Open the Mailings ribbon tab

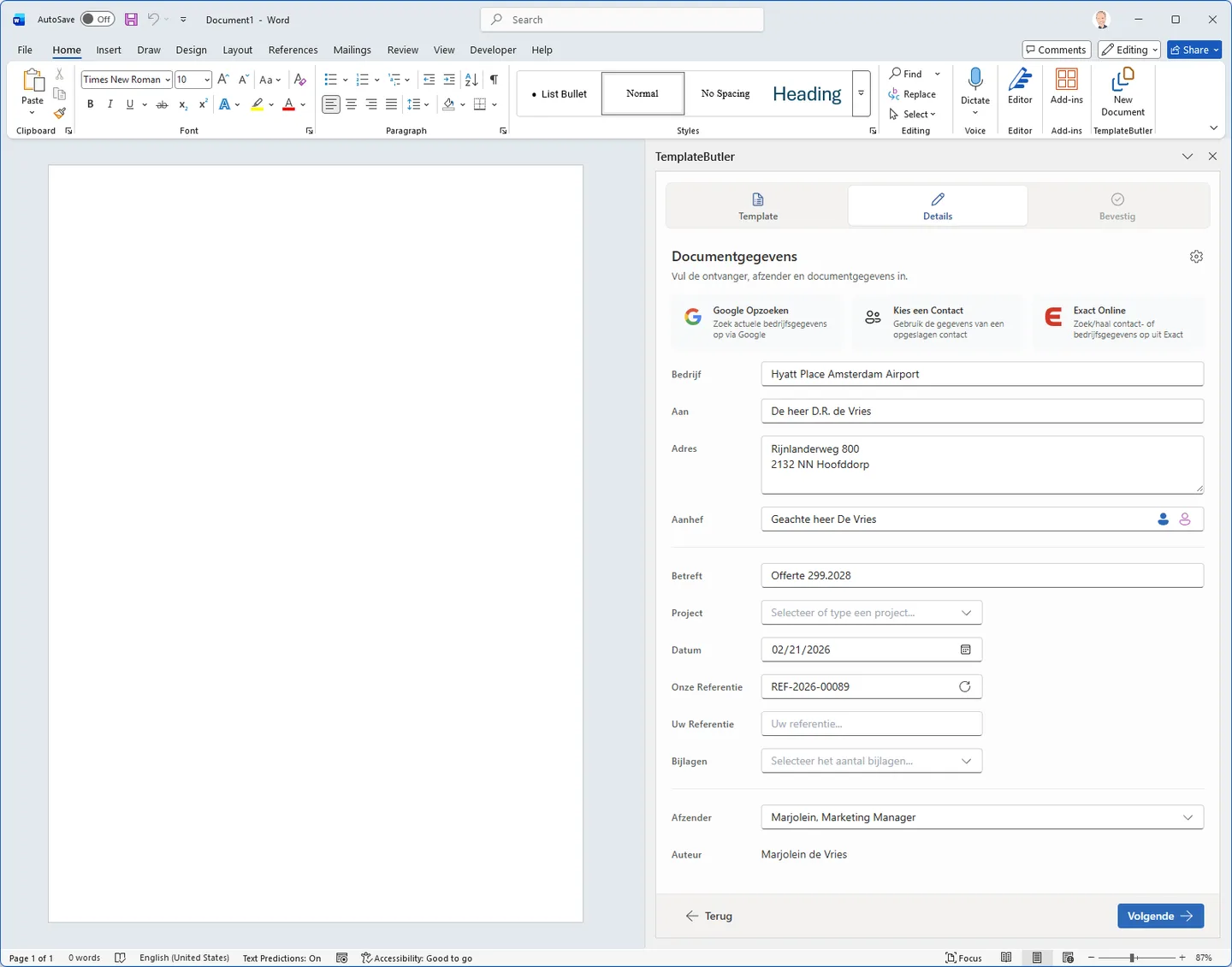tap(352, 50)
